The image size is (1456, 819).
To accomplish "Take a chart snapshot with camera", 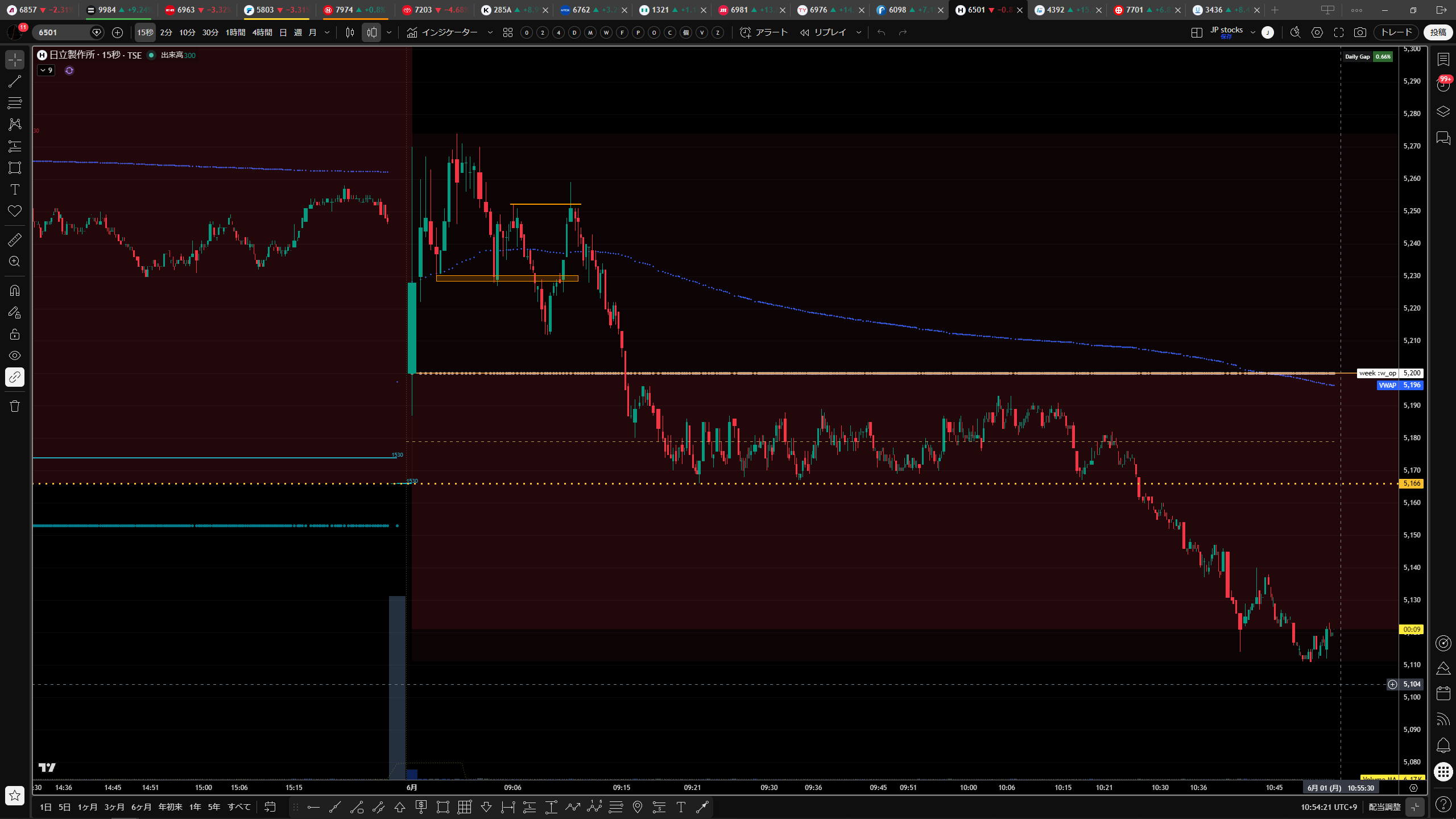I will (x=1360, y=32).
